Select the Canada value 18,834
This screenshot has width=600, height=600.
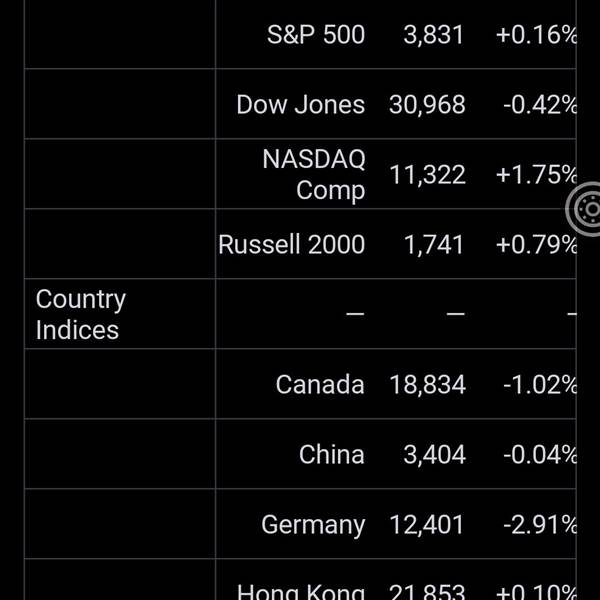coord(427,385)
